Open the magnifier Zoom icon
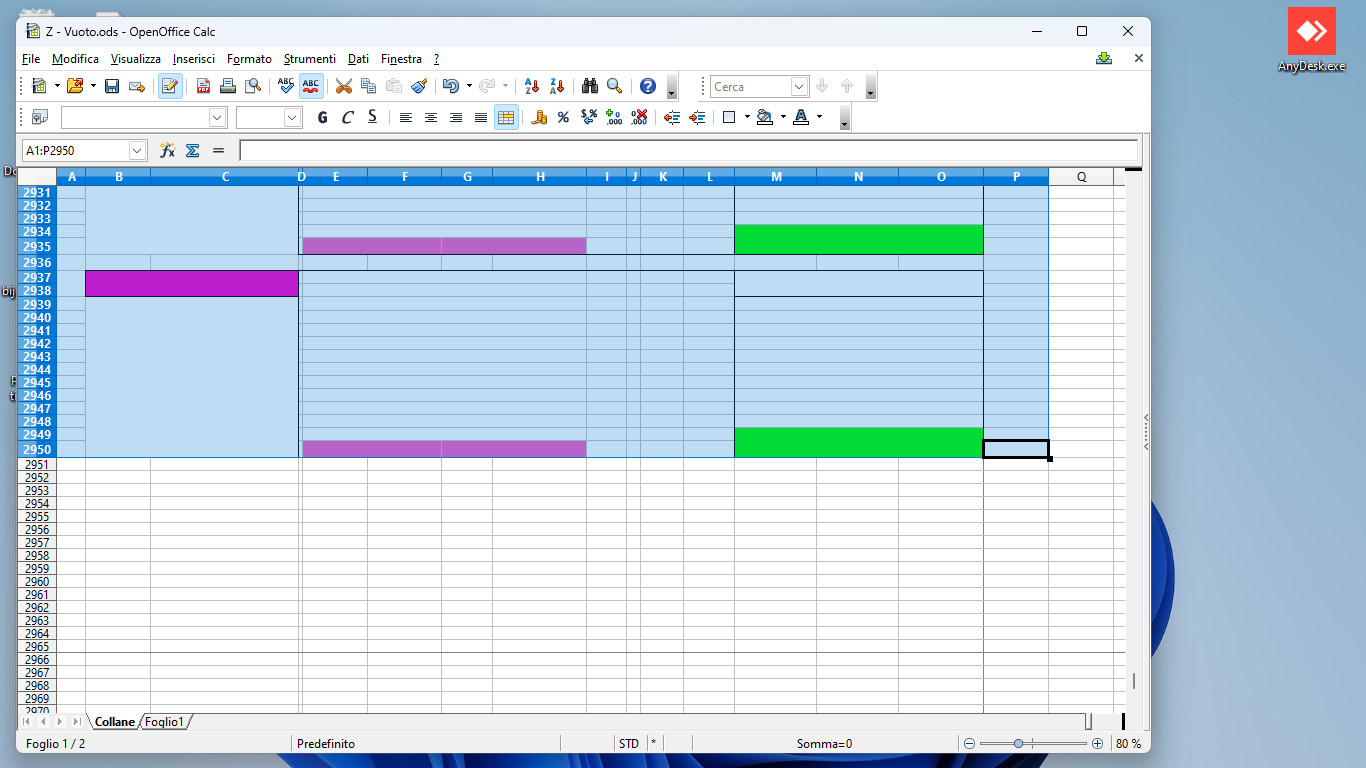This screenshot has height=768, width=1366. pyautogui.click(x=615, y=86)
